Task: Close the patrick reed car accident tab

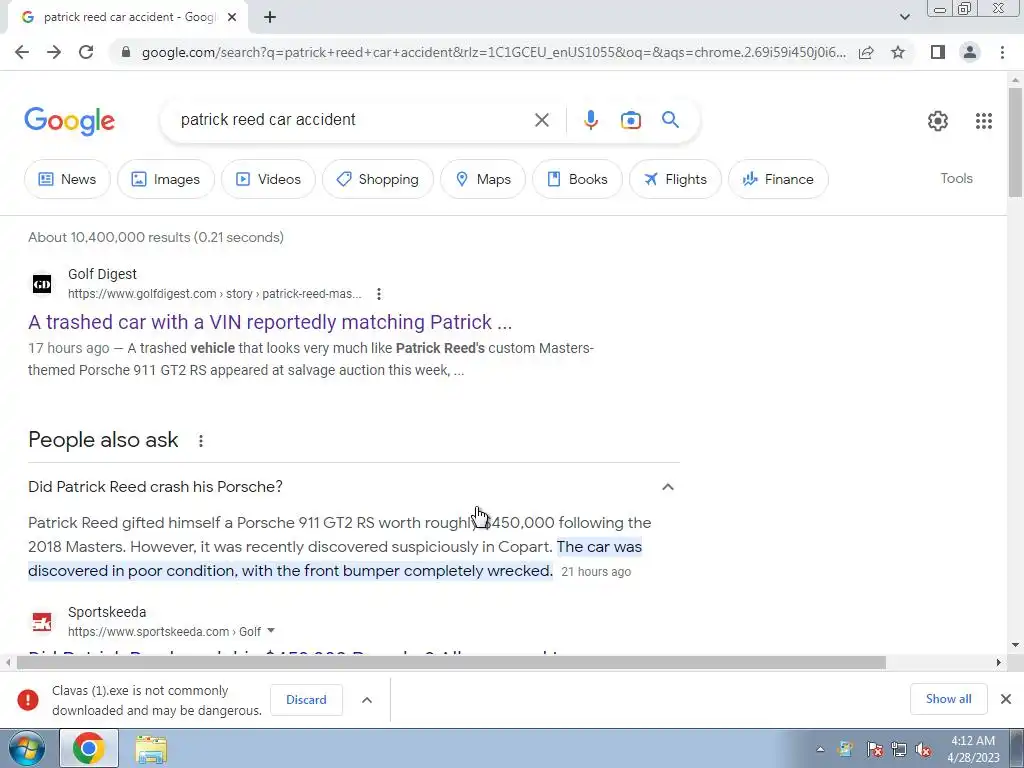Action: click(232, 18)
